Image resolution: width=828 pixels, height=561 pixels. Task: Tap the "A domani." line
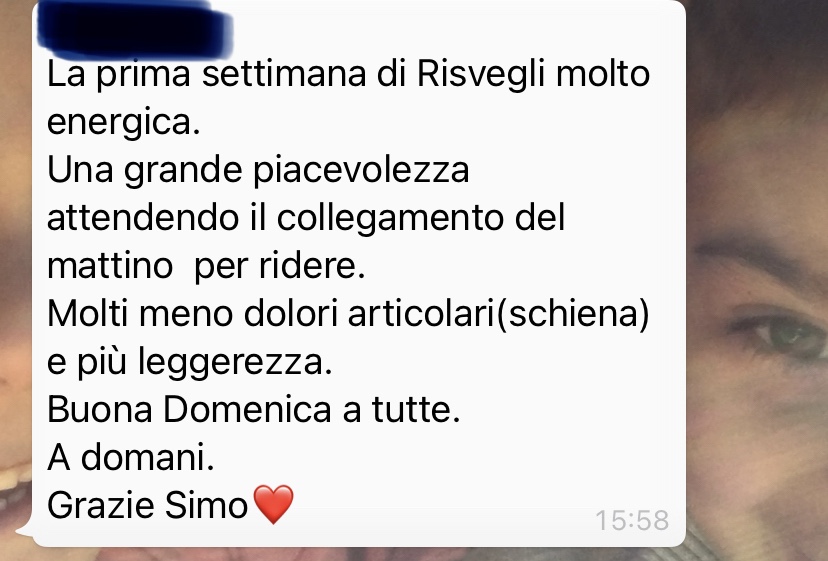[x=130, y=457]
